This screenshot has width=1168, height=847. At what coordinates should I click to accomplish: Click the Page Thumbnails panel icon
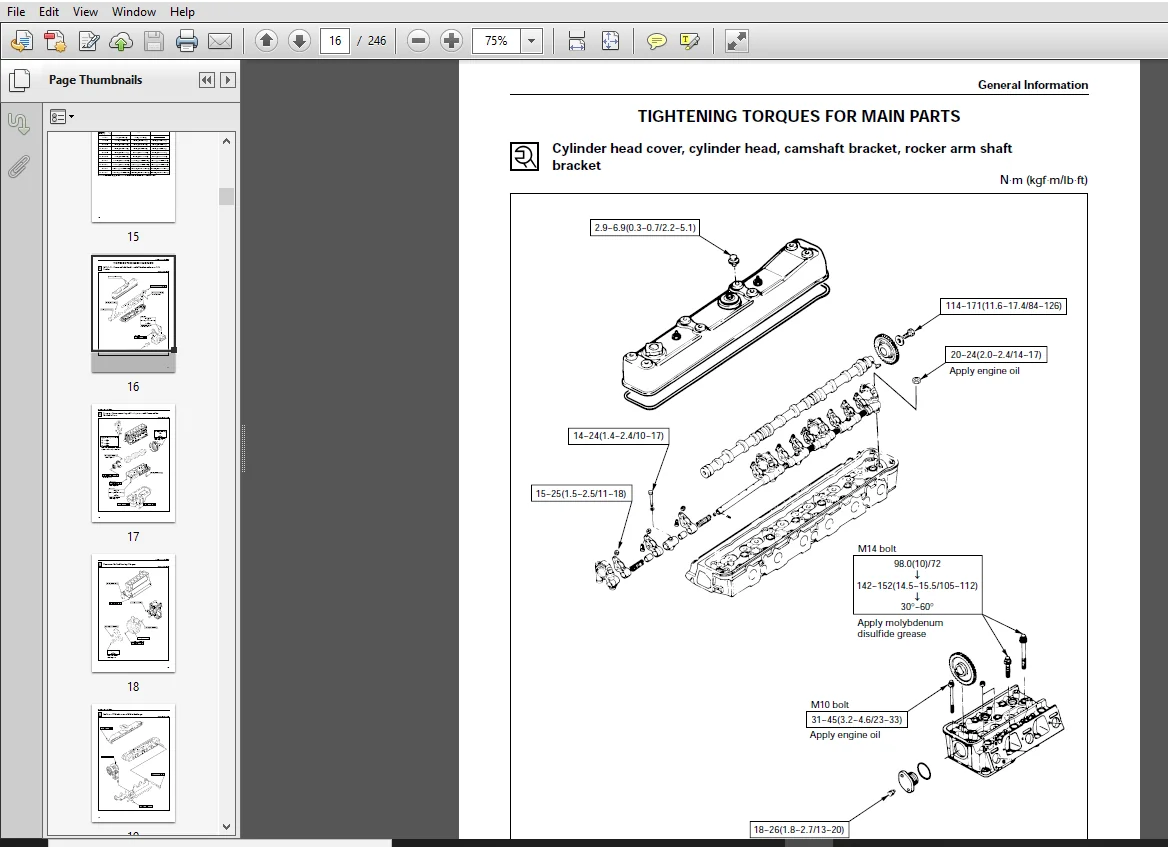pos(19,80)
